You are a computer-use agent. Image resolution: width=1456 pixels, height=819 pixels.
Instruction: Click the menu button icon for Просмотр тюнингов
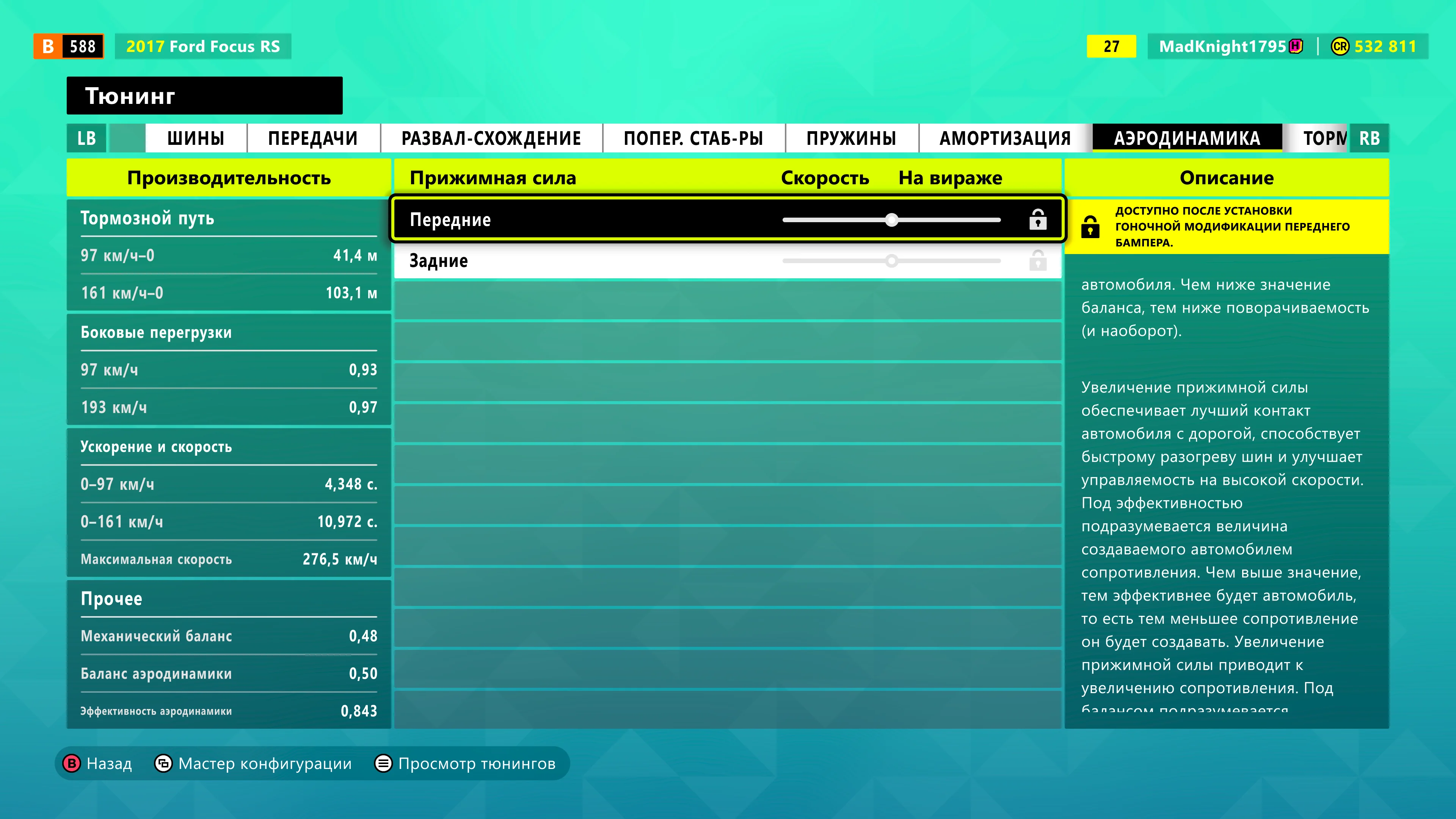point(383,764)
